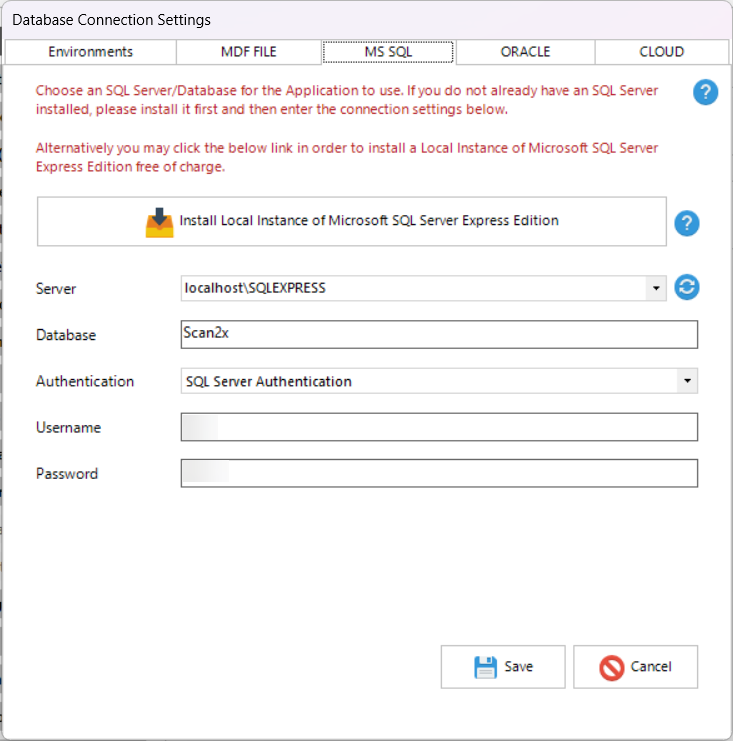Switch to the Environments tab

[90, 52]
